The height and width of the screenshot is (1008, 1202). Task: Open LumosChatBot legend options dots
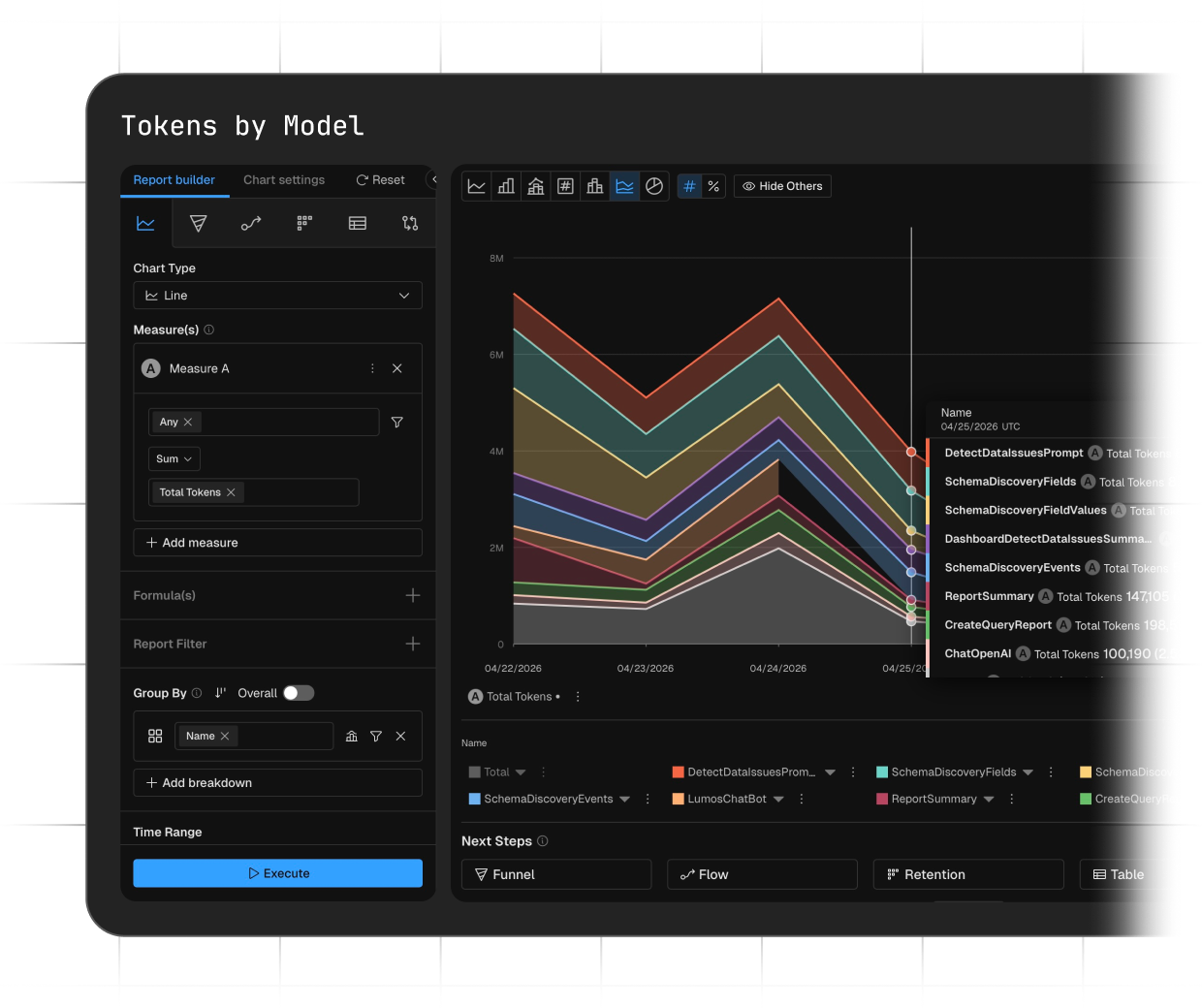tap(802, 800)
